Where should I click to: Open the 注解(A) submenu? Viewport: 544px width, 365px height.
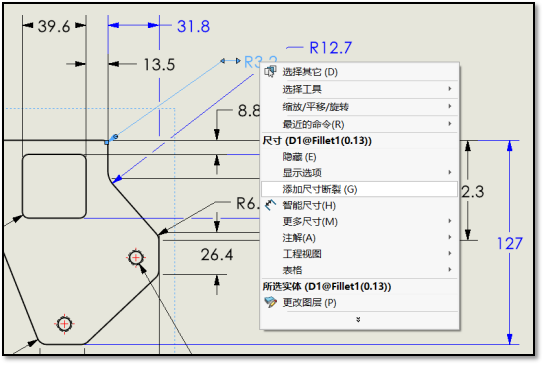coord(359,238)
